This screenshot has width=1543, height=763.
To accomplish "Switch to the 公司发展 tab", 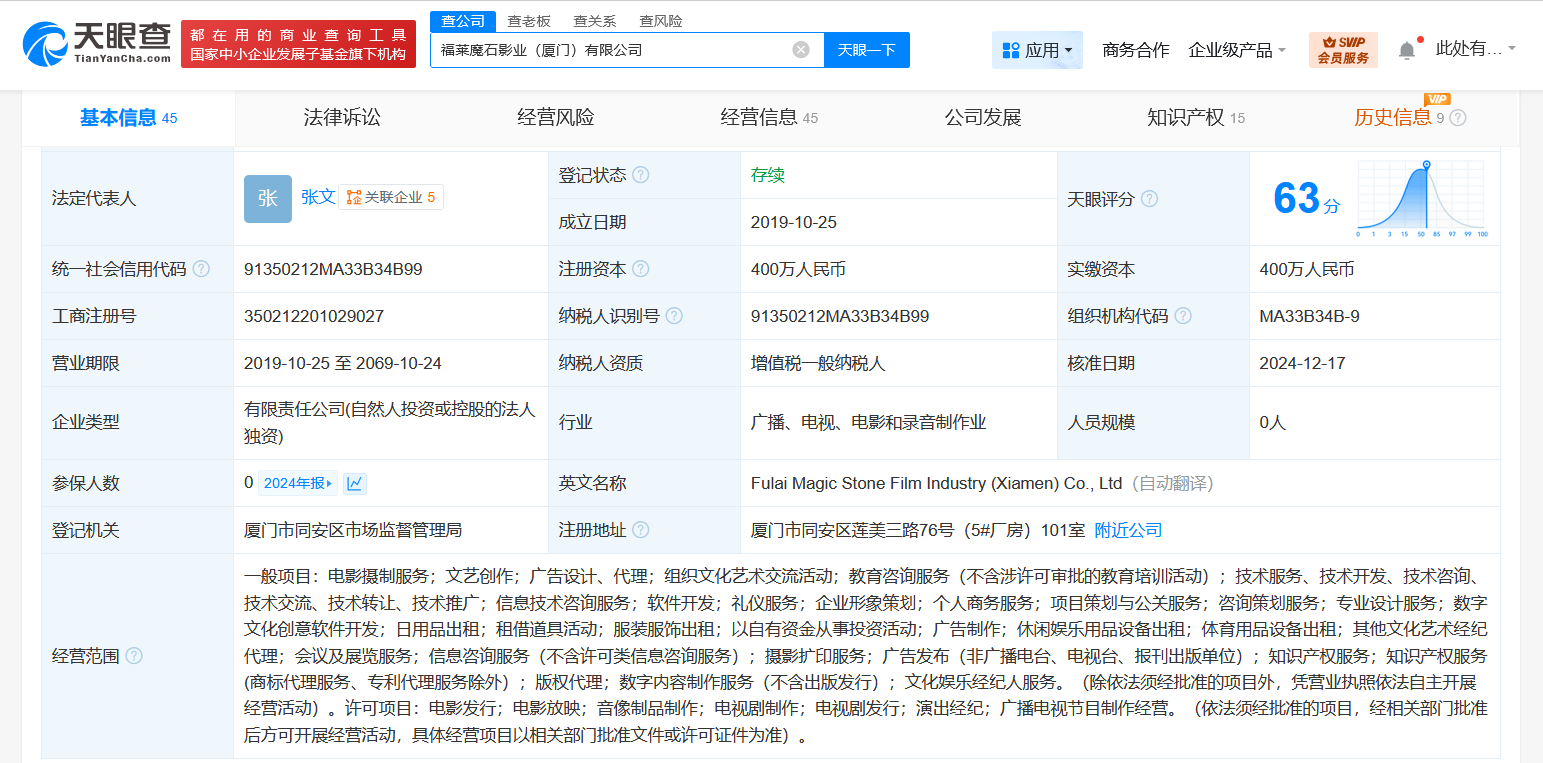I will point(983,118).
